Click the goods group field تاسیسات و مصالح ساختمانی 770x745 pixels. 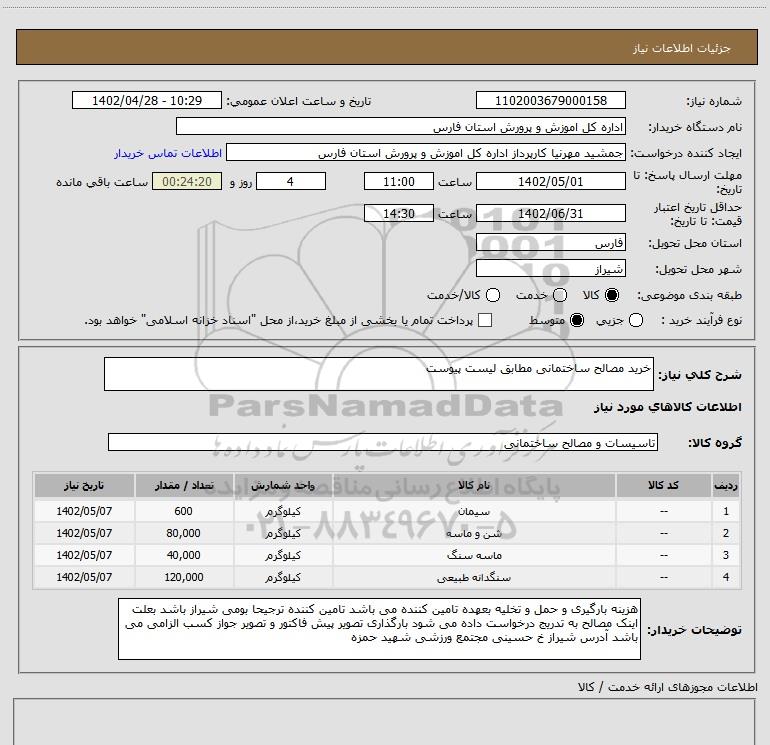(383, 442)
